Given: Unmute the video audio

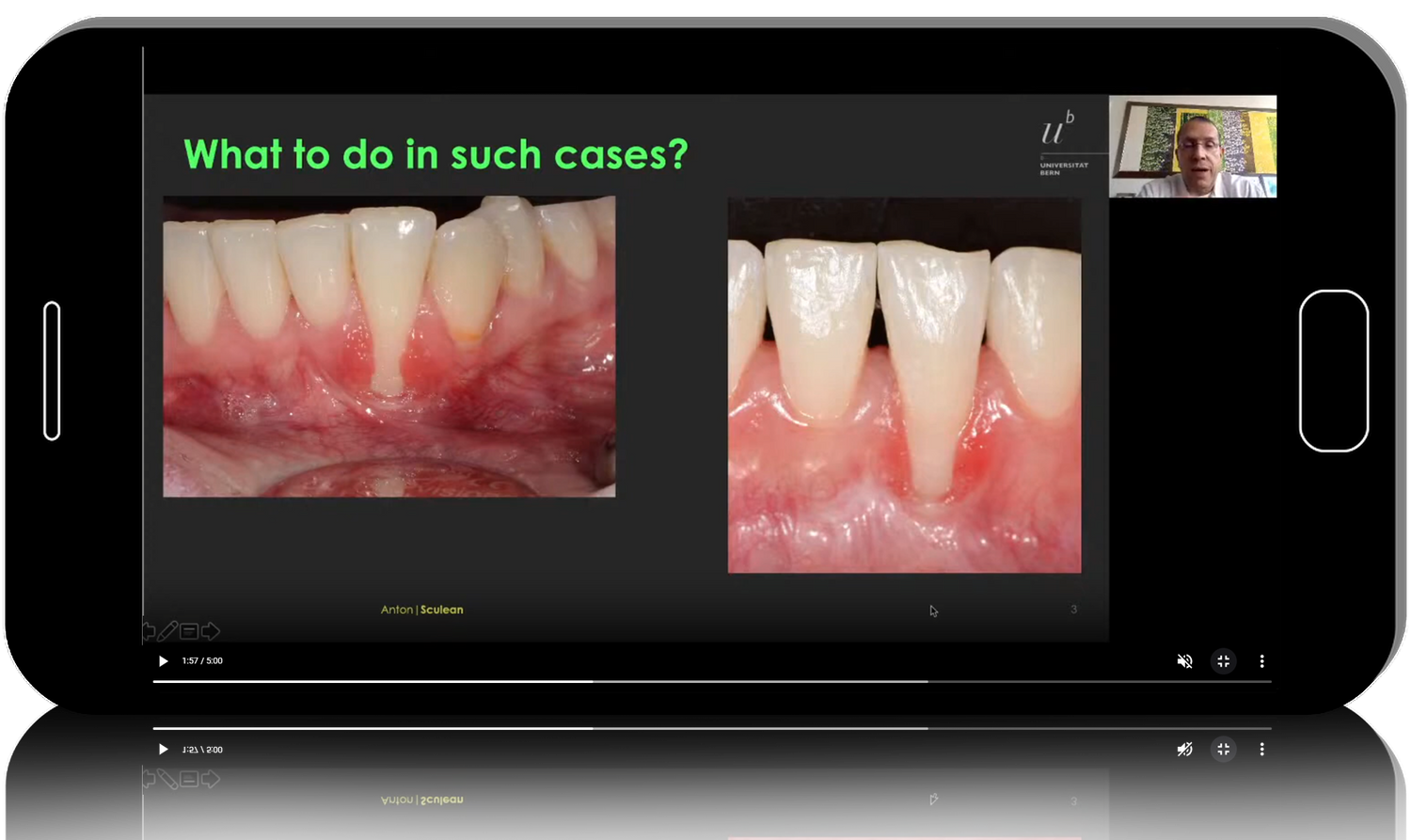Looking at the screenshot, I should (x=1184, y=661).
